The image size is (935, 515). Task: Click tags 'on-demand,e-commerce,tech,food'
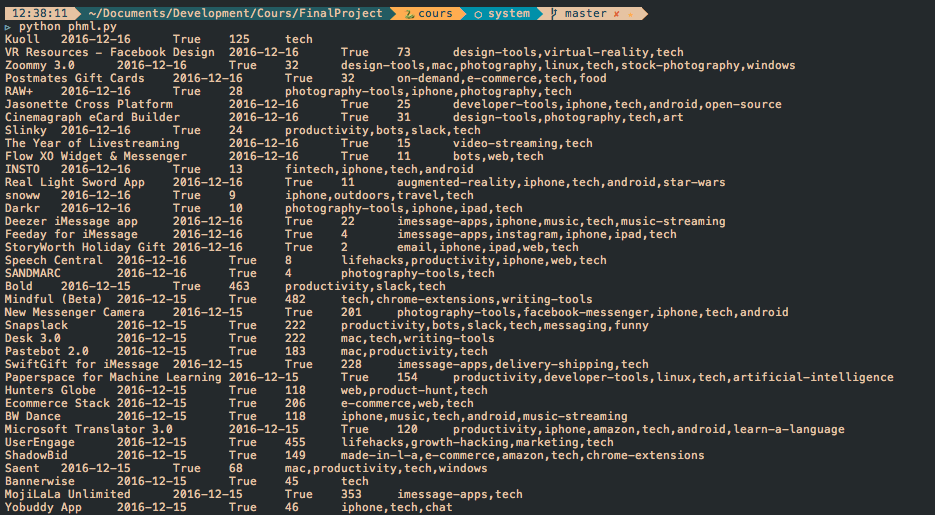[x=502, y=78]
